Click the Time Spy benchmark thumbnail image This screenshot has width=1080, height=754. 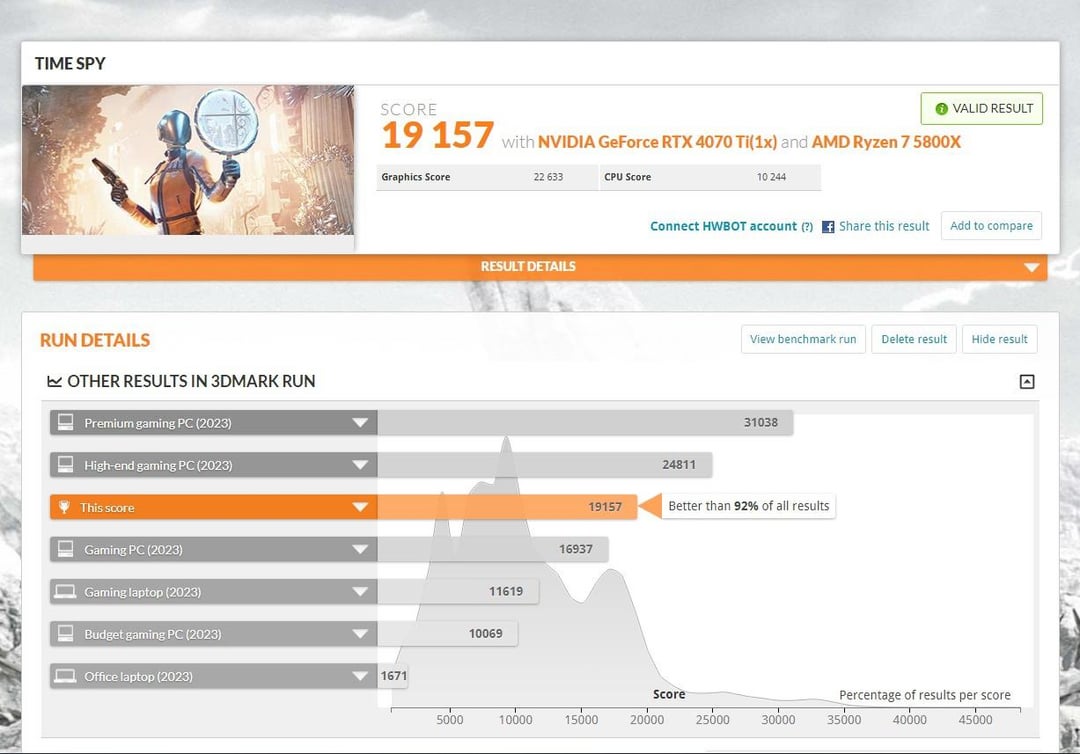click(x=188, y=160)
